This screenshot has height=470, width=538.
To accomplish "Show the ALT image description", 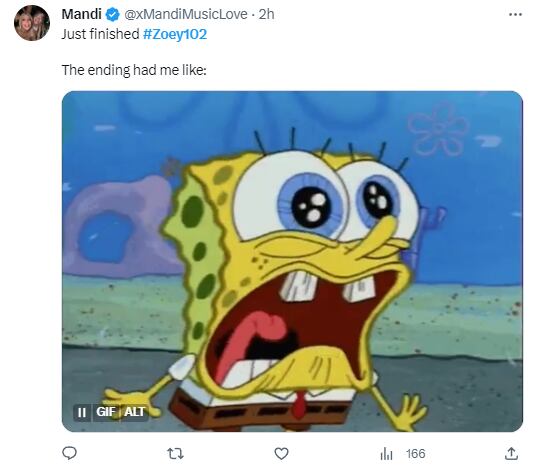I will coord(134,412).
